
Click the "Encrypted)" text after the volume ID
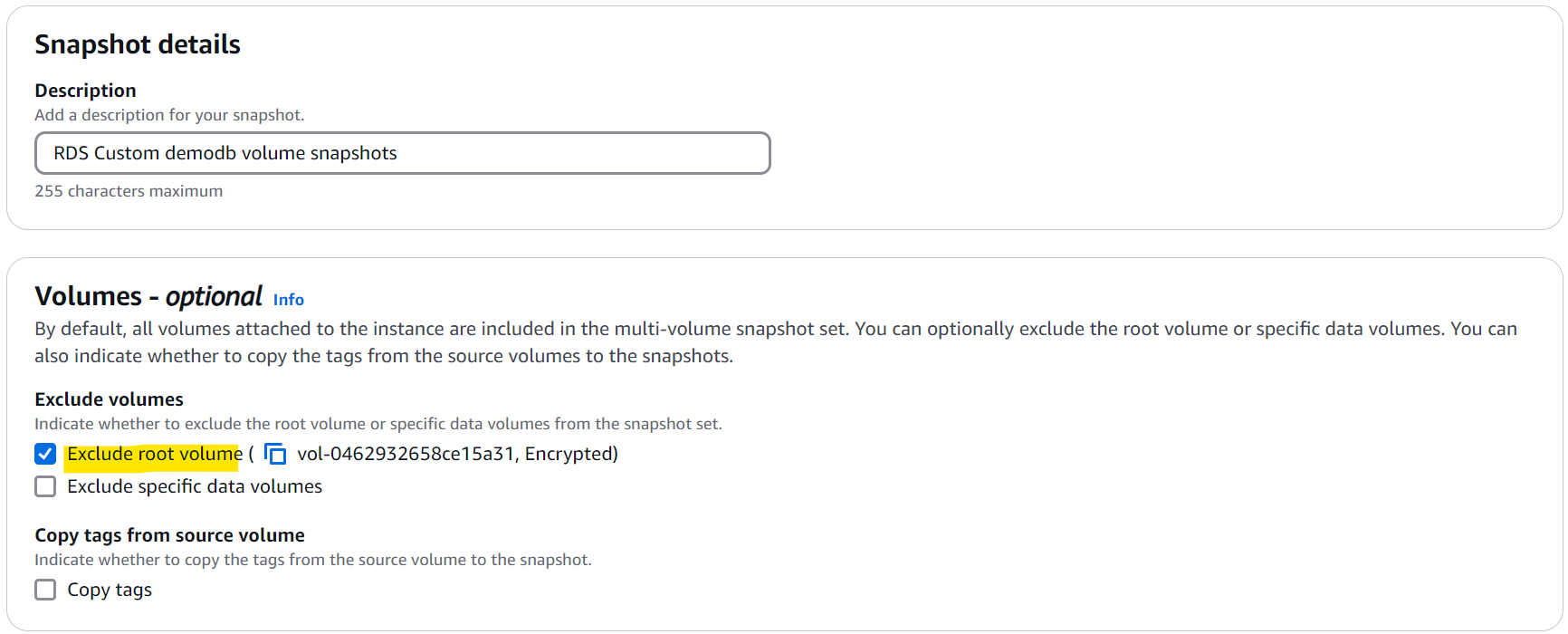(x=571, y=454)
